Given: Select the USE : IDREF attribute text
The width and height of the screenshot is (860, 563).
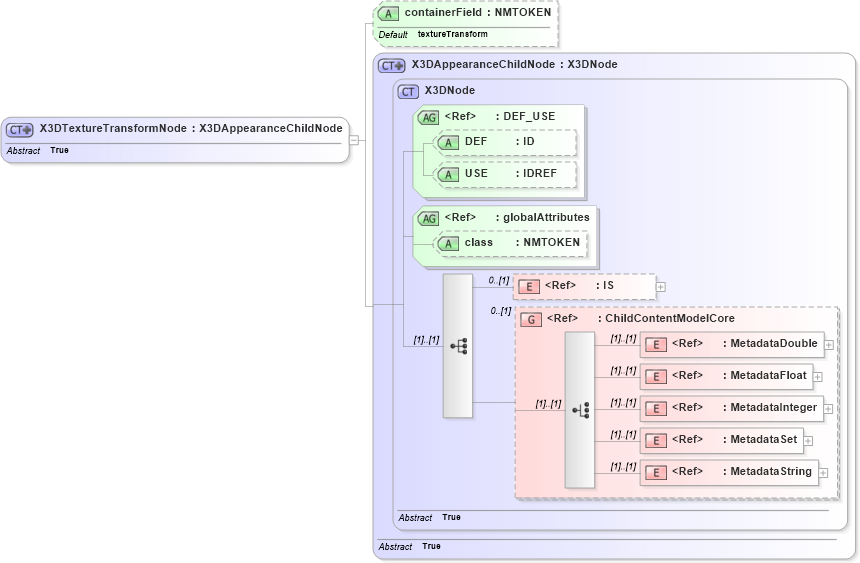Looking at the screenshot, I should [x=511, y=173].
